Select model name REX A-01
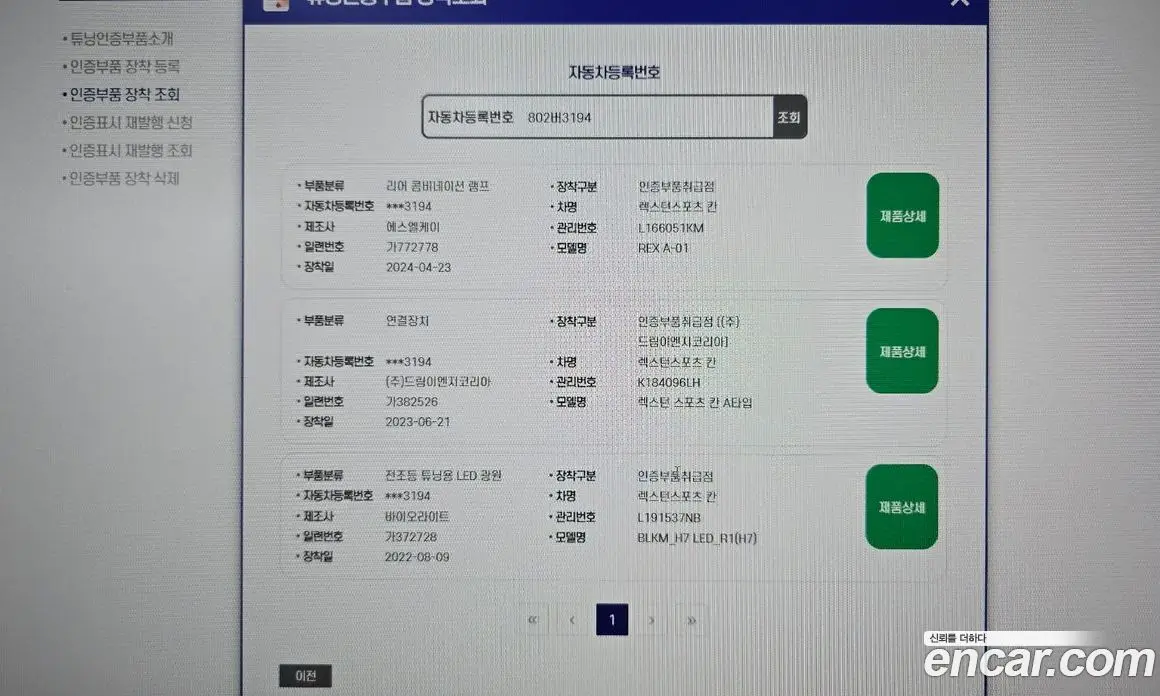Image resolution: width=1160 pixels, height=696 pixels. point(664,248)
